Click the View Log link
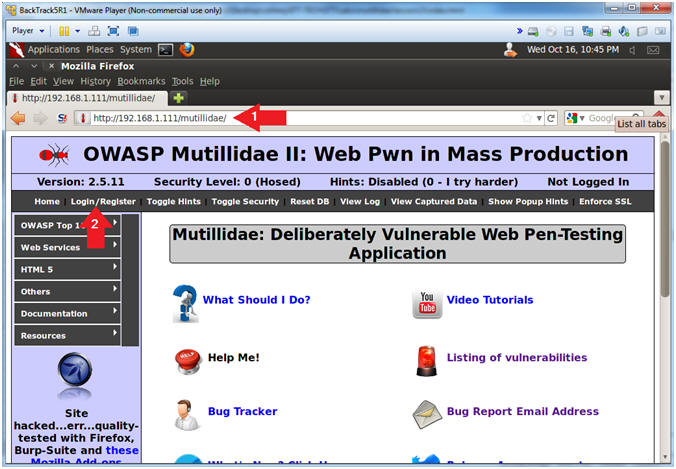Viewport: 676px width, 469px height. point(360,201)
